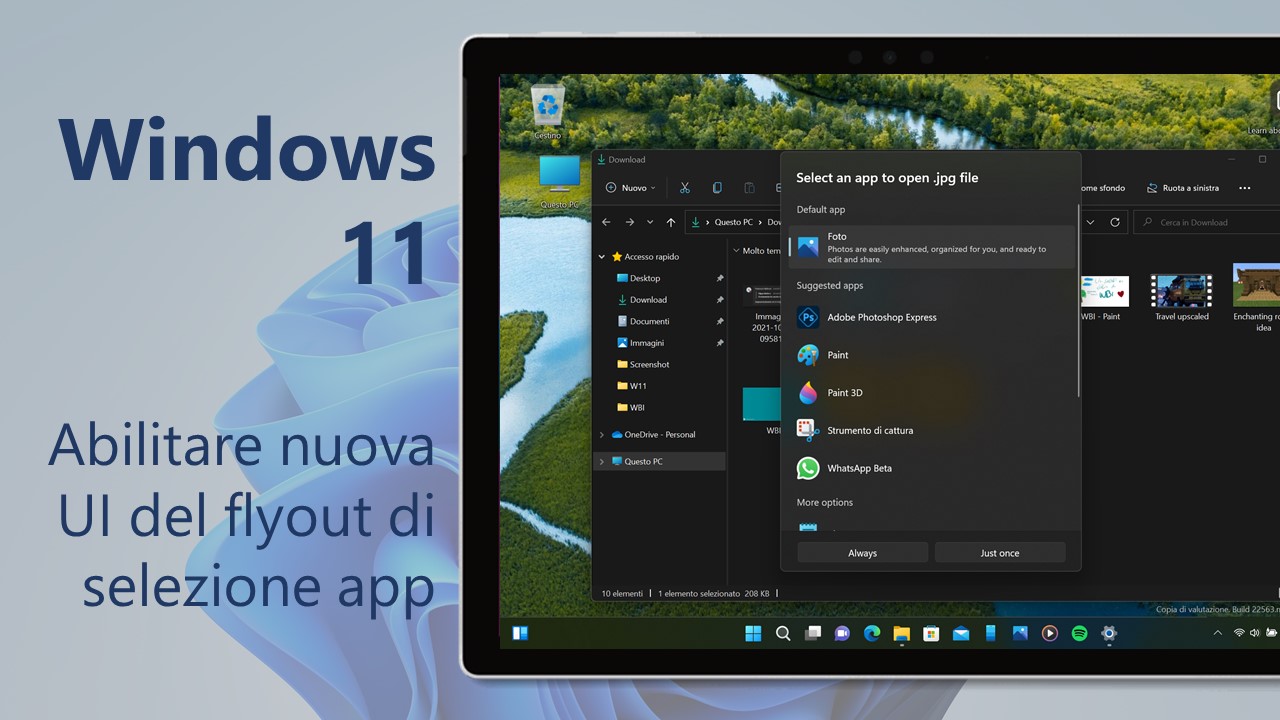
Task: Open the Nuovo dropdown in File Explorer
Action: [630, 188]
